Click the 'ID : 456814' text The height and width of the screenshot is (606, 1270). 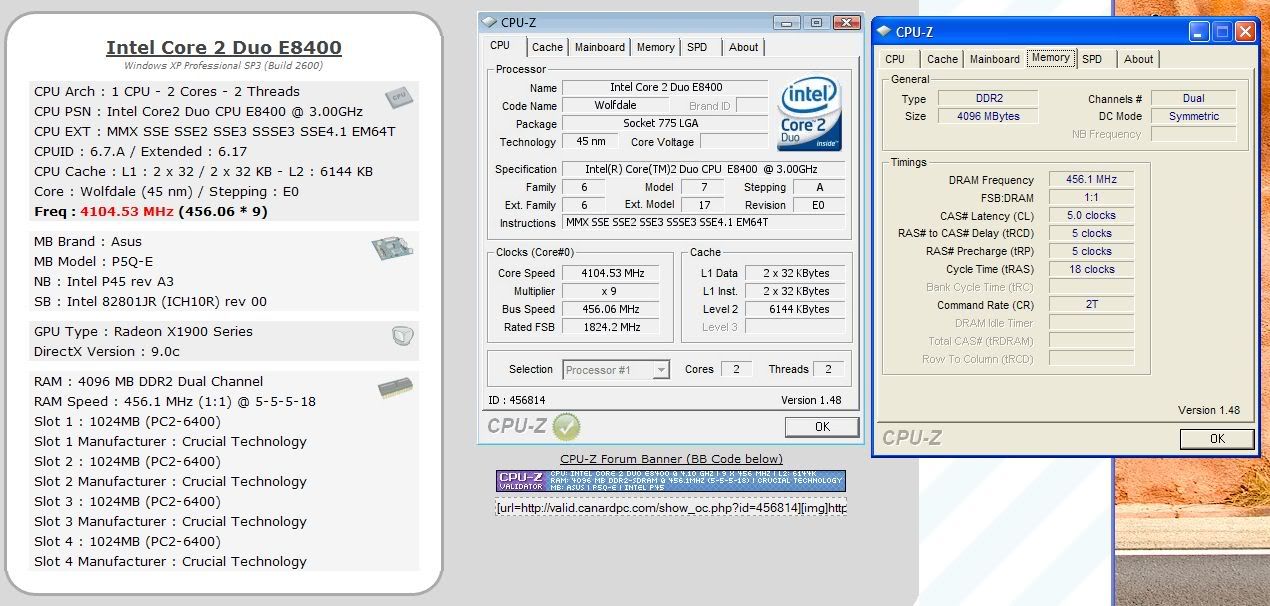517,400
